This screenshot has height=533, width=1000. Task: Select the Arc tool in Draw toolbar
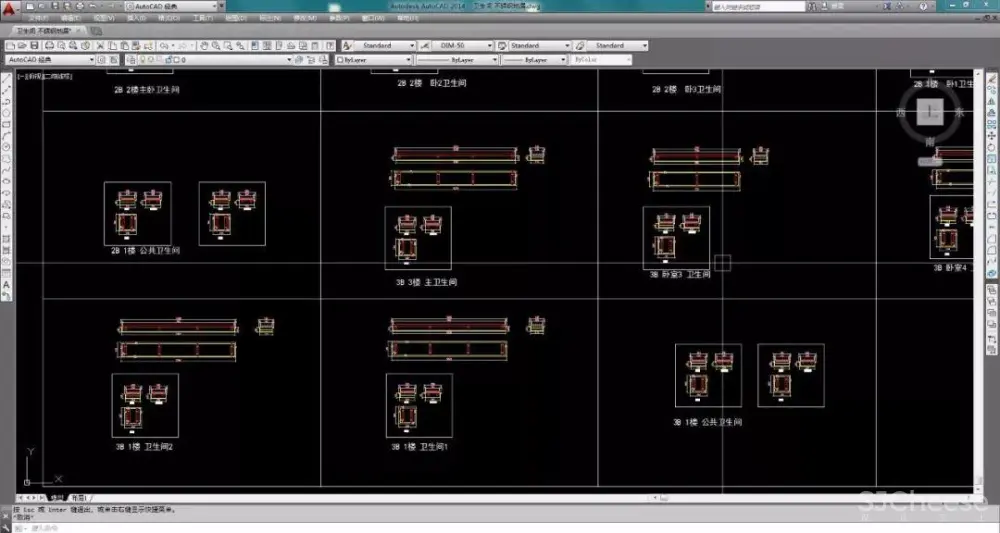pos(6,136)
